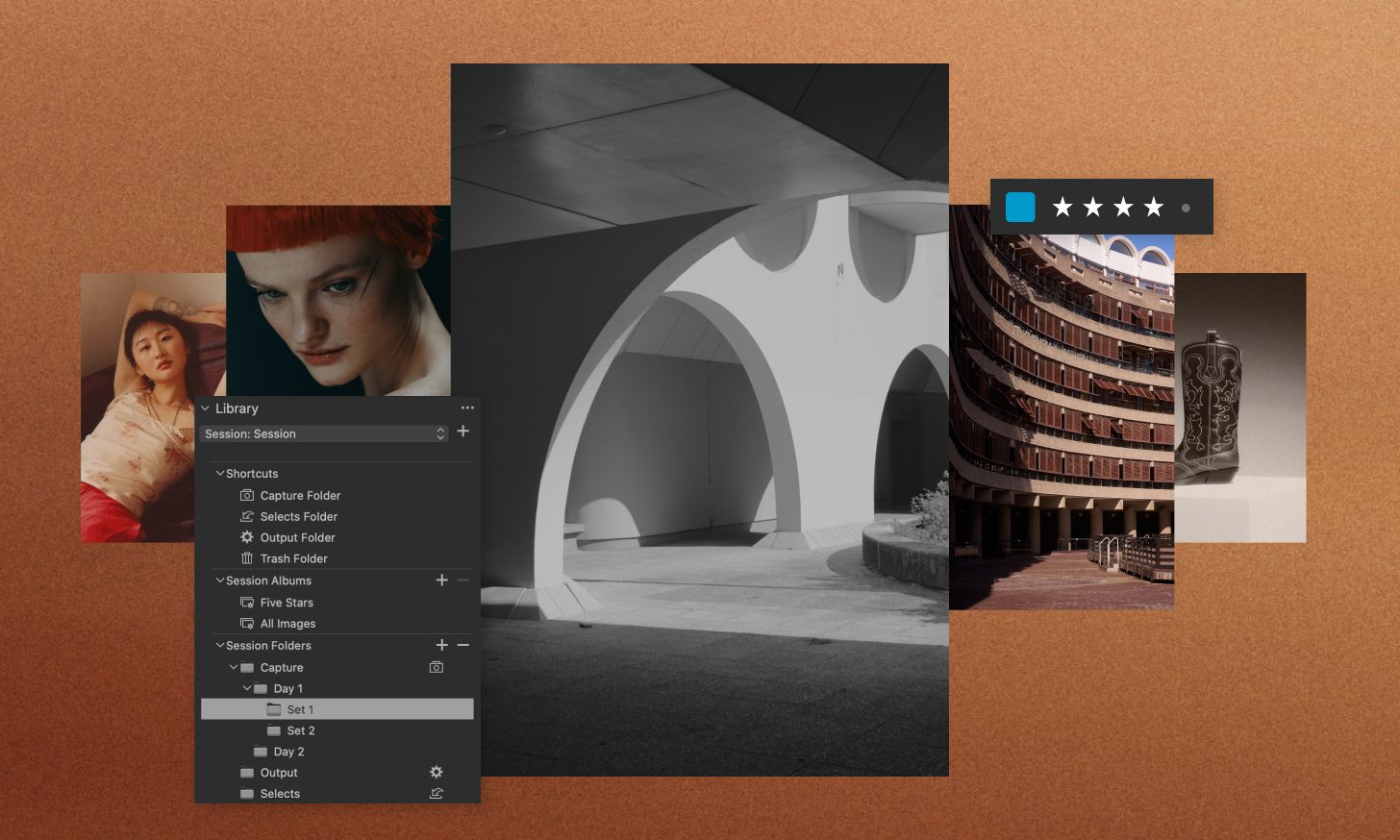Screen dimensions: 1400x840
Task: Select the All Images album
Action: pyautogui.click(x=287, y=623)
